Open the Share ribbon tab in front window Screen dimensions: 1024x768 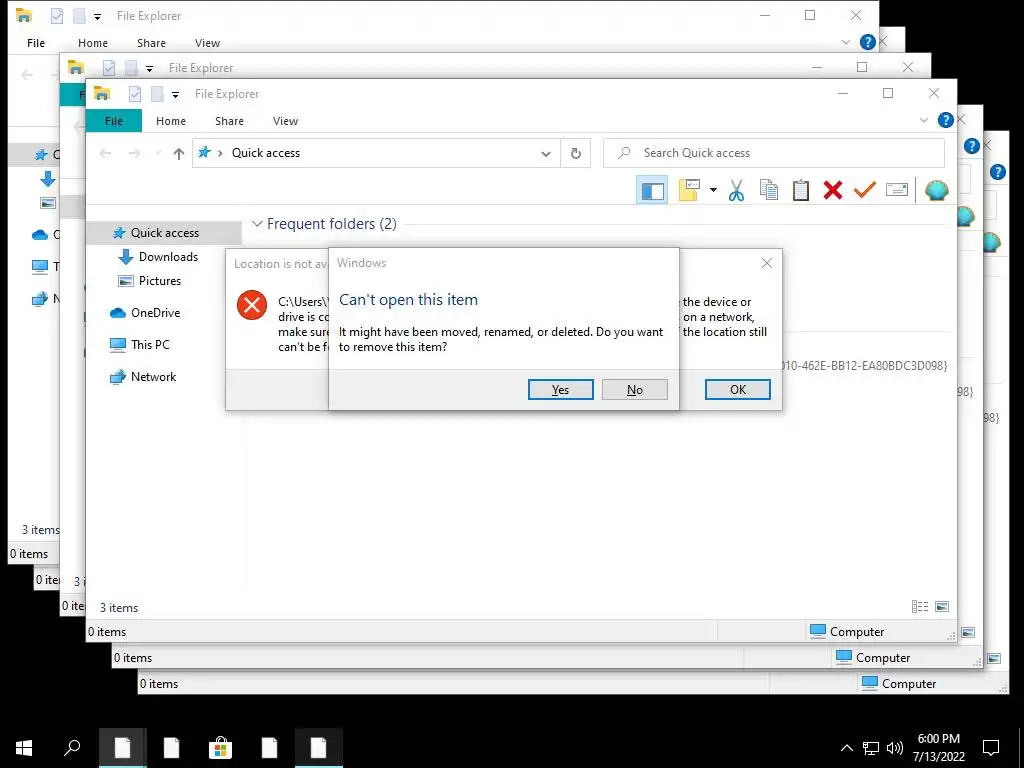229,121
